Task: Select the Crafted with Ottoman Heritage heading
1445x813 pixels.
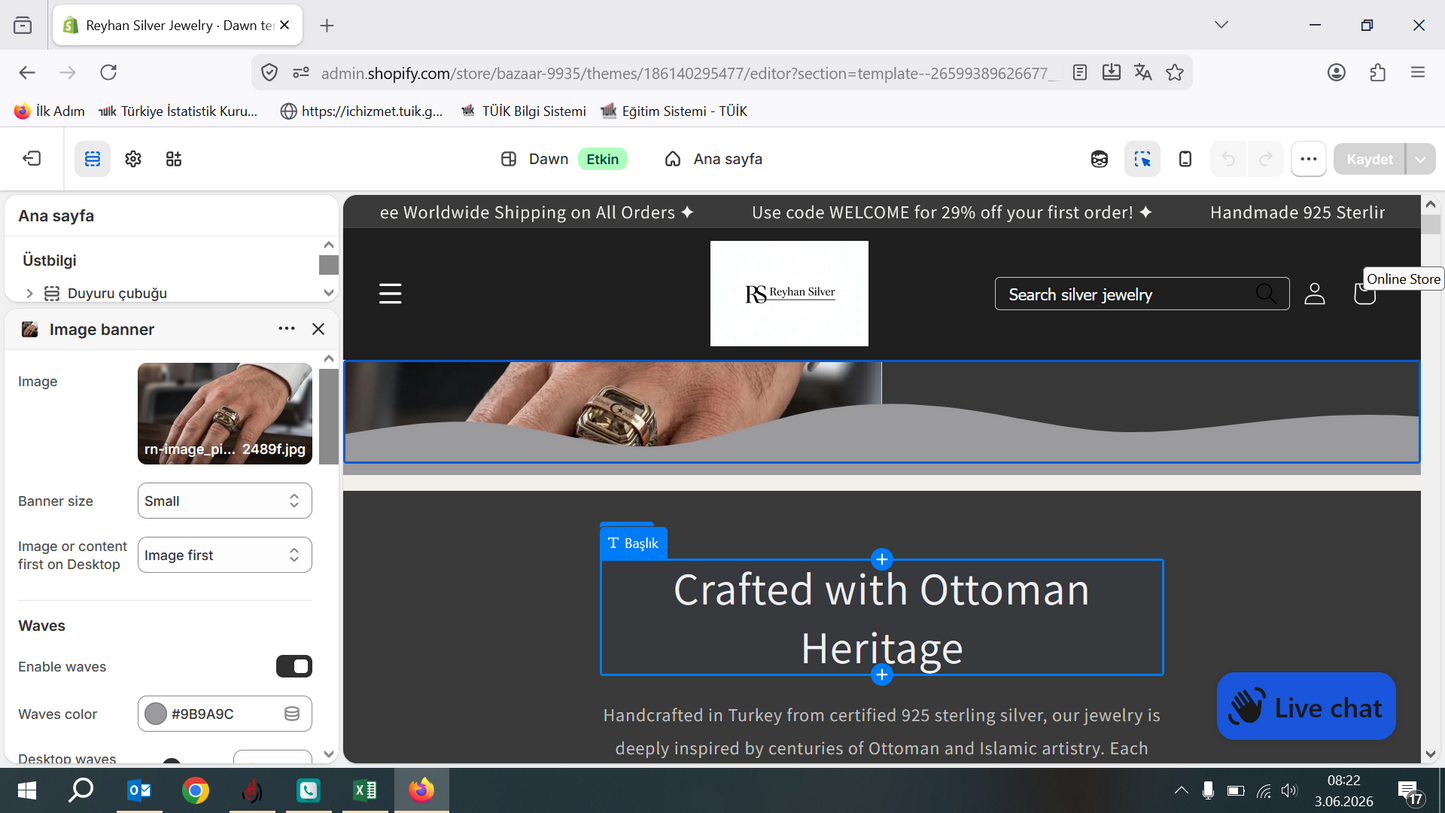Action: click(881, 618)
